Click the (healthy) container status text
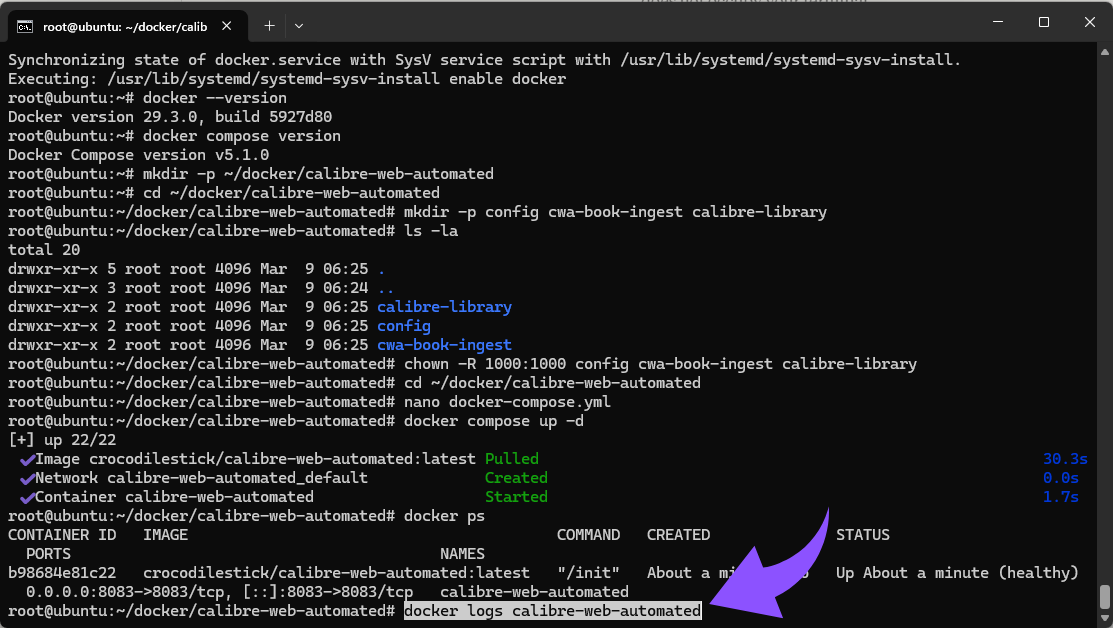1113x628 pixels. pos(1038,572)
